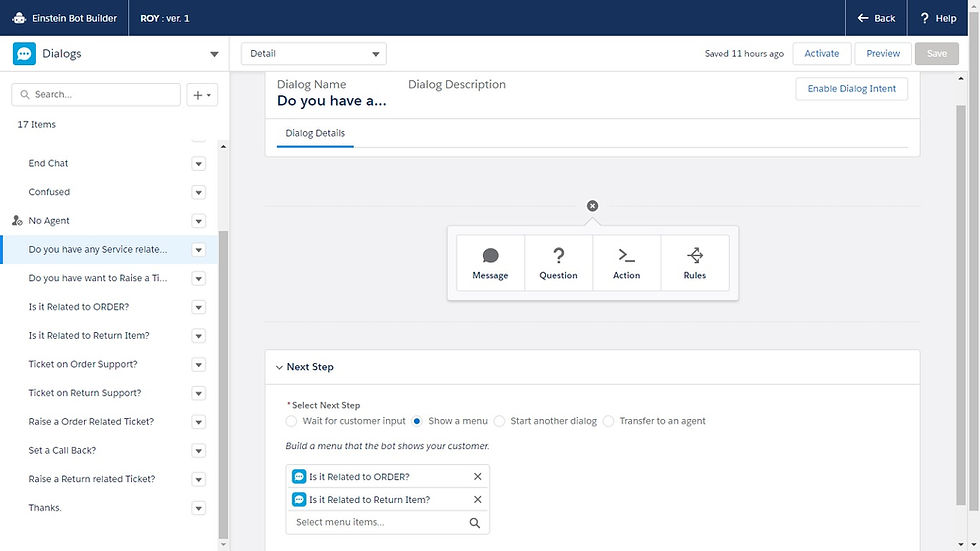Select 'Is it Related to Return Item?' dialog in list
Screen dimensions: 980x551
(x=89, y=335)
